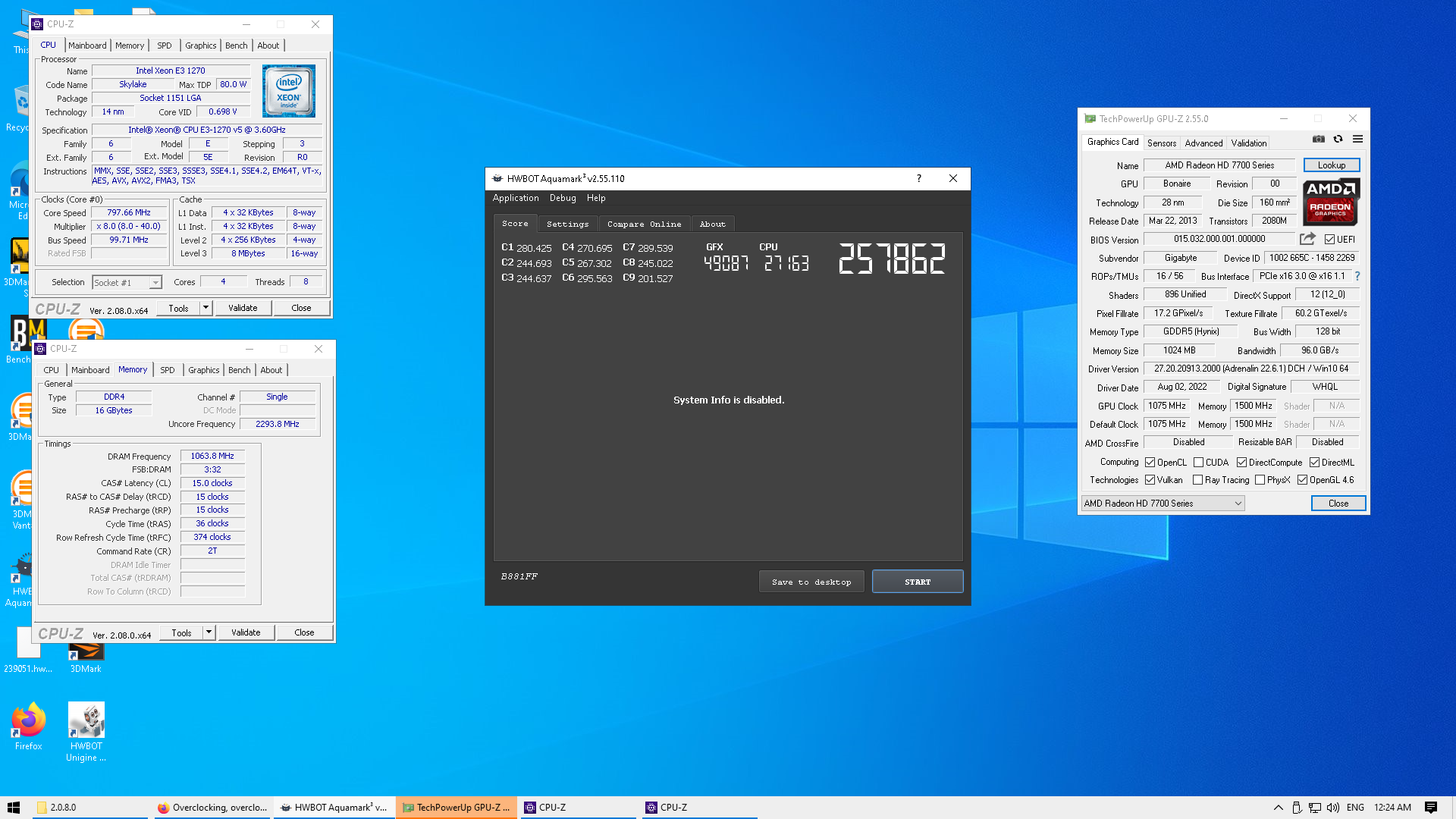This screenshot has height=819, width=1456.
Task: Expand Tools dropdown arrow in lower CPU-Z
Action: 209,632
